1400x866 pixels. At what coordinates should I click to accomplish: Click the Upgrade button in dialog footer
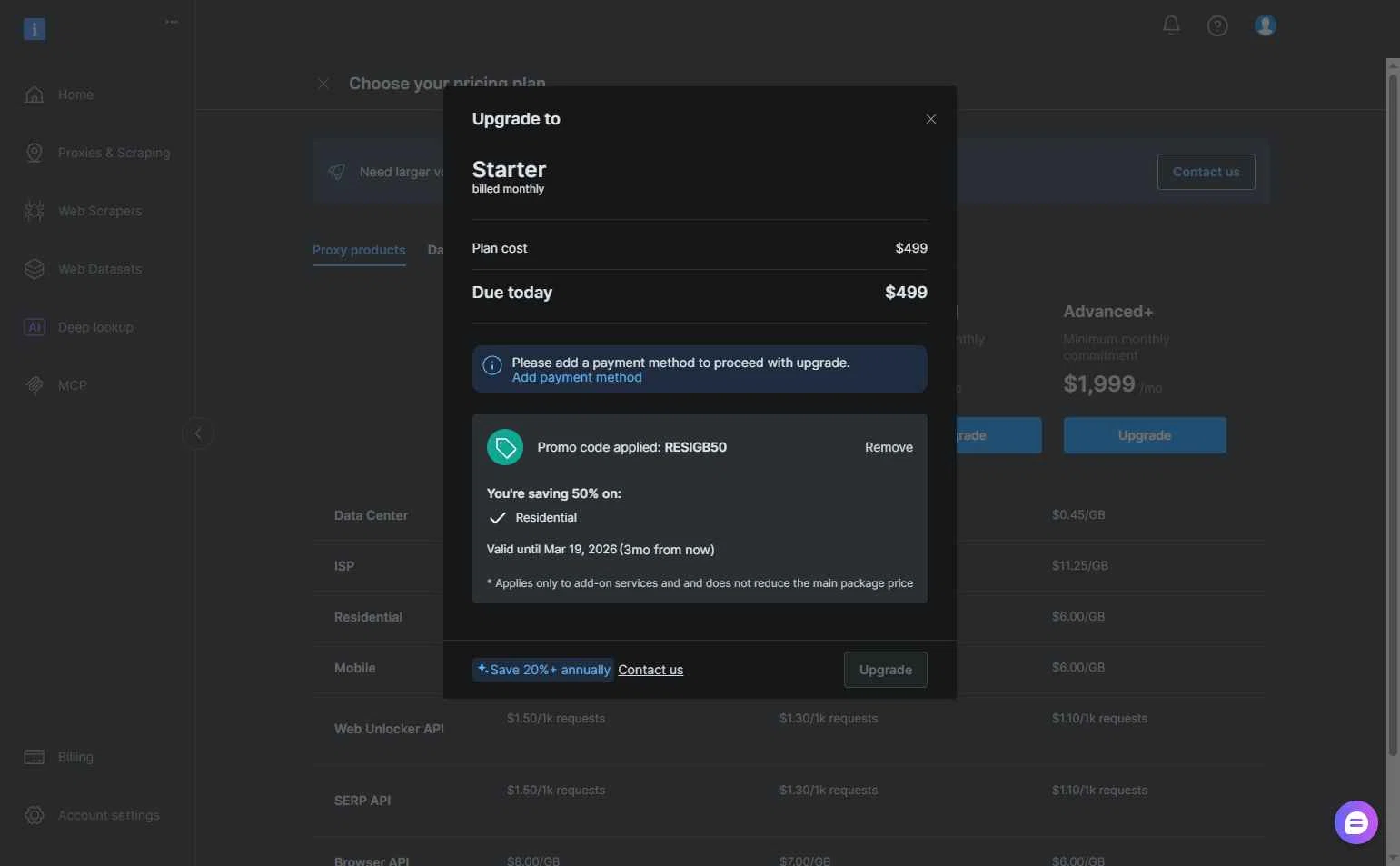click(x=886, y=670)
